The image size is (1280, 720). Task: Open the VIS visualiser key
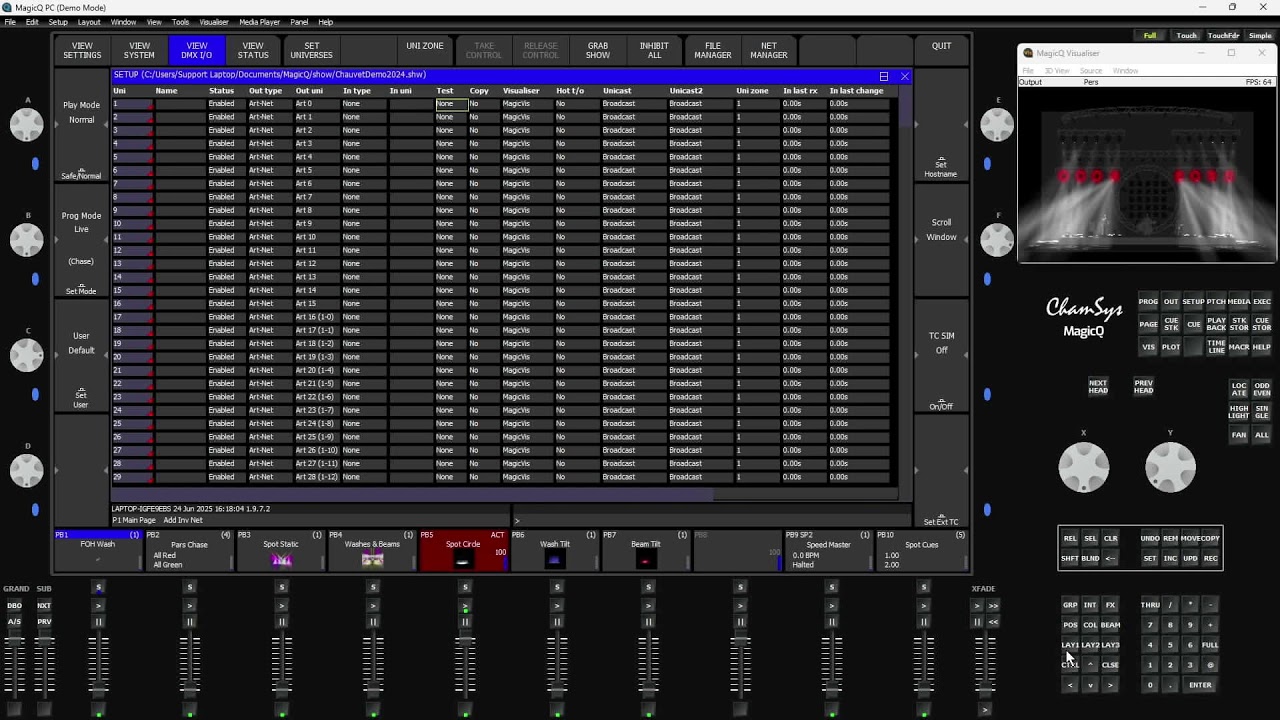pyautogui.click(x=1148, y=347)
